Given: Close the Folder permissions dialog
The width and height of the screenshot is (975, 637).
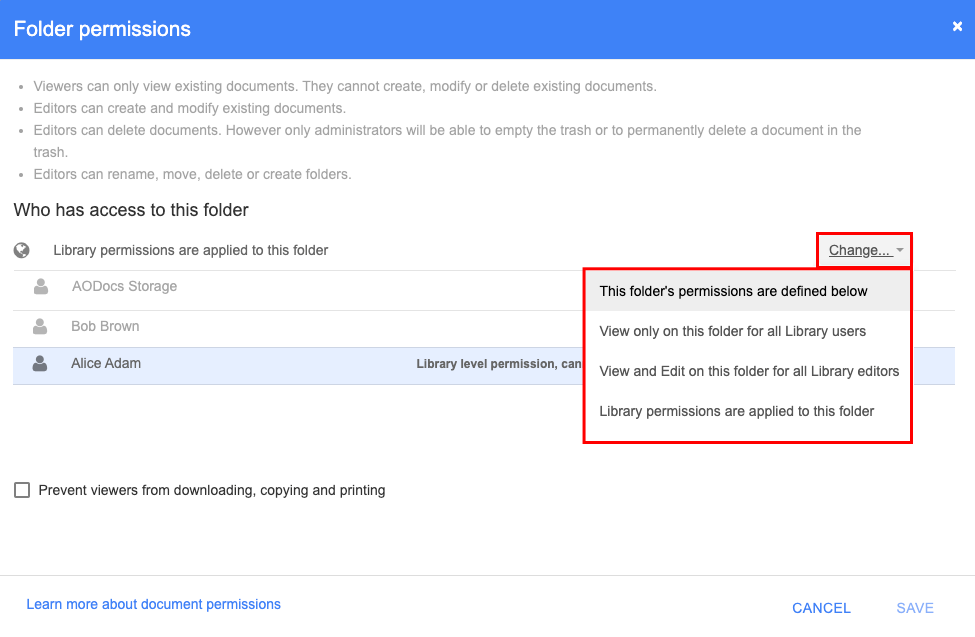Looking at the screenshot, I should tap(957, 26).
